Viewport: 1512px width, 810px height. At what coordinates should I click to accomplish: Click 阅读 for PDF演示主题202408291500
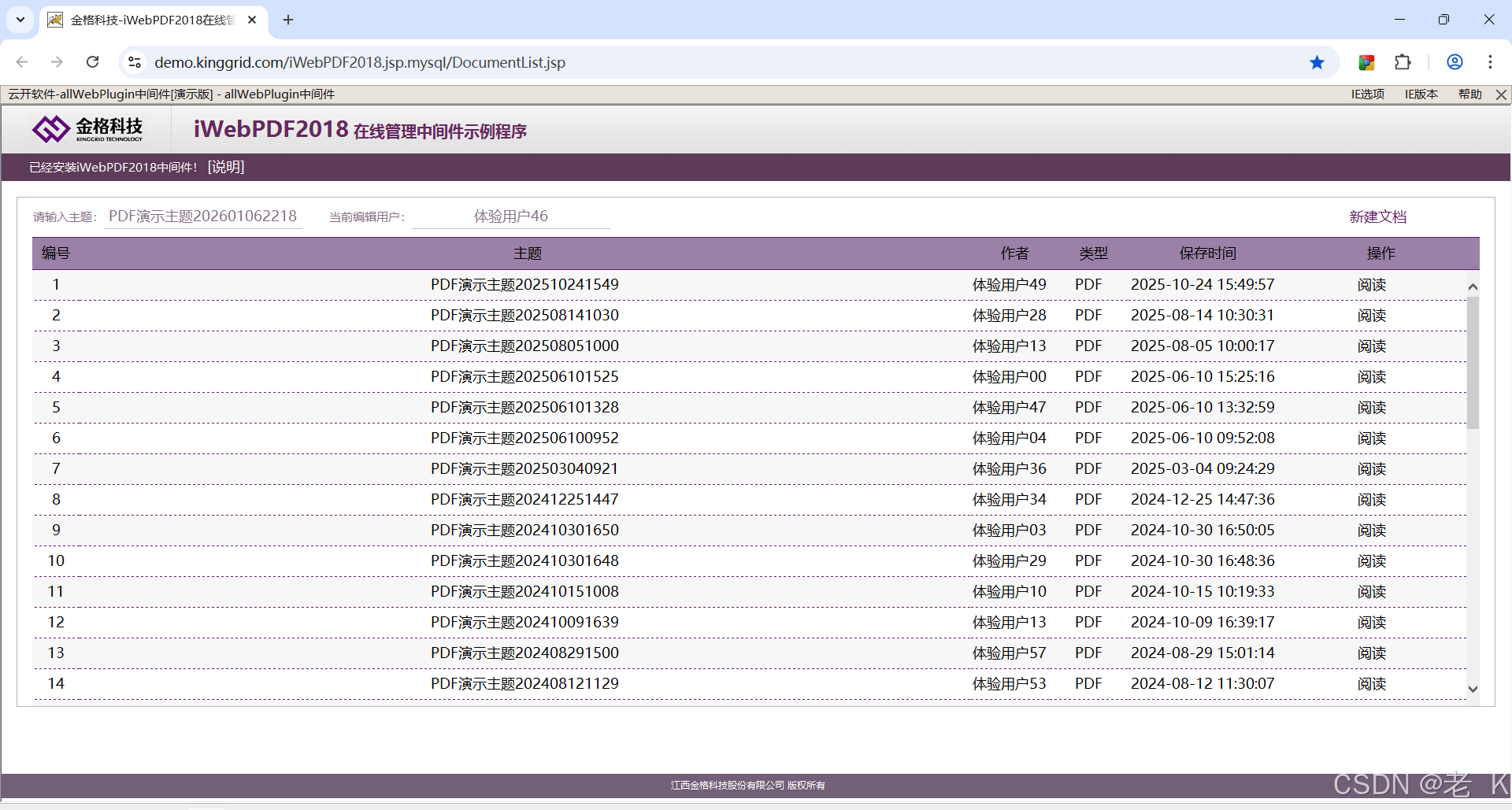pyautogui.click(x=1372, y=653)
